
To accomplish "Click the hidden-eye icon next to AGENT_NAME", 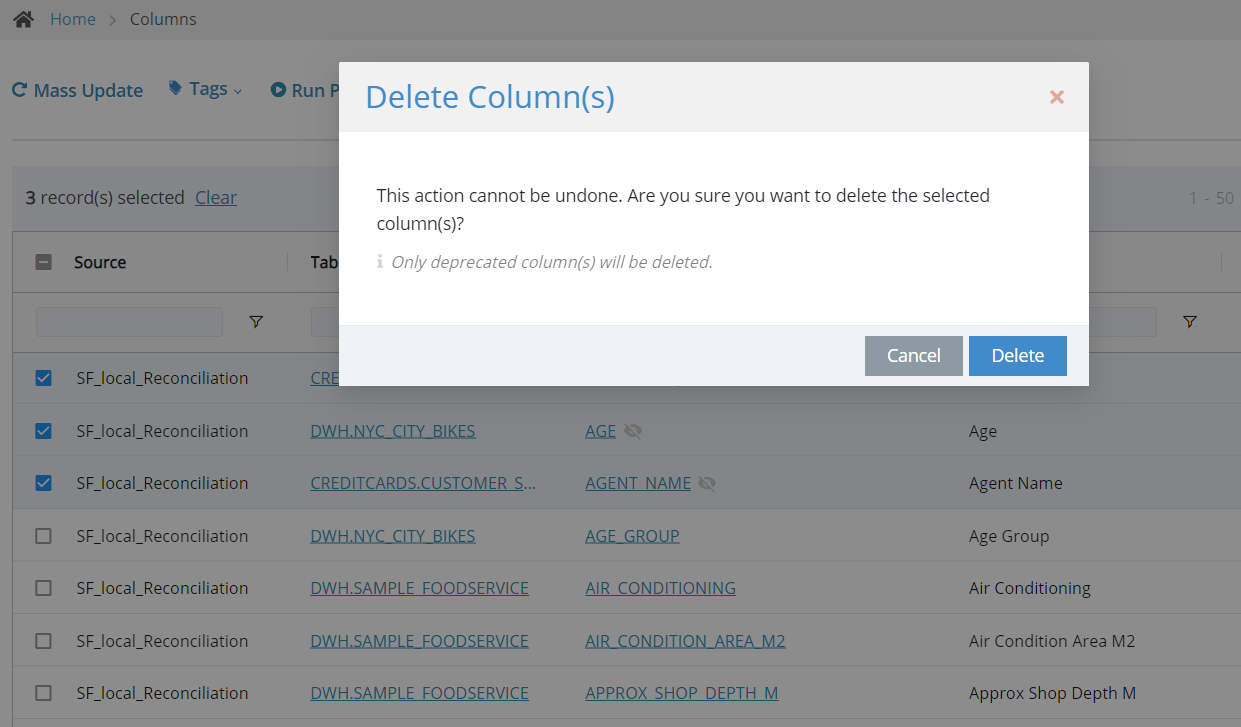I will 707,483.
